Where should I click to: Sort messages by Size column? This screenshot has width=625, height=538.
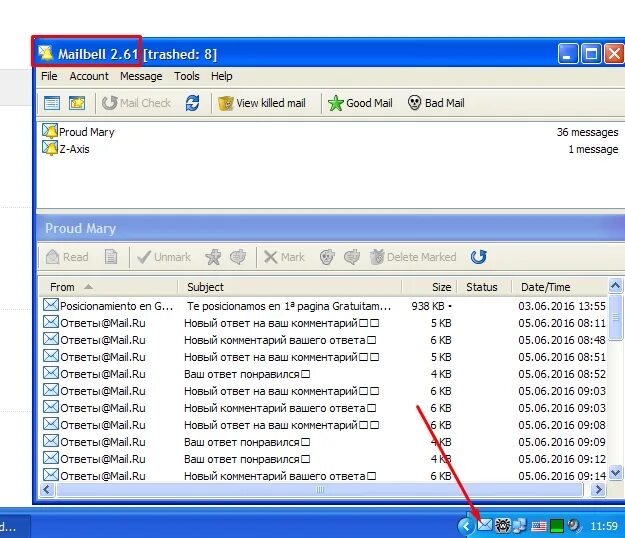coord(429,287)
